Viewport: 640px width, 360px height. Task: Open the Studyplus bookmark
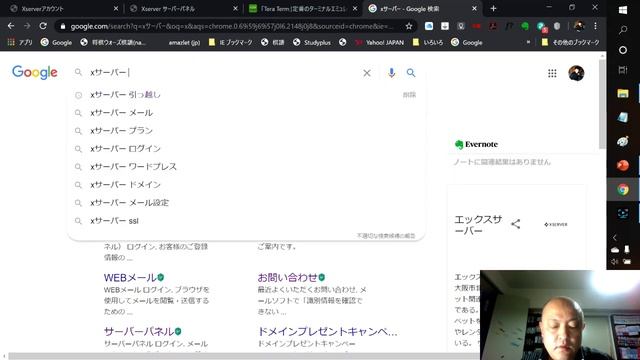point(312,42)
